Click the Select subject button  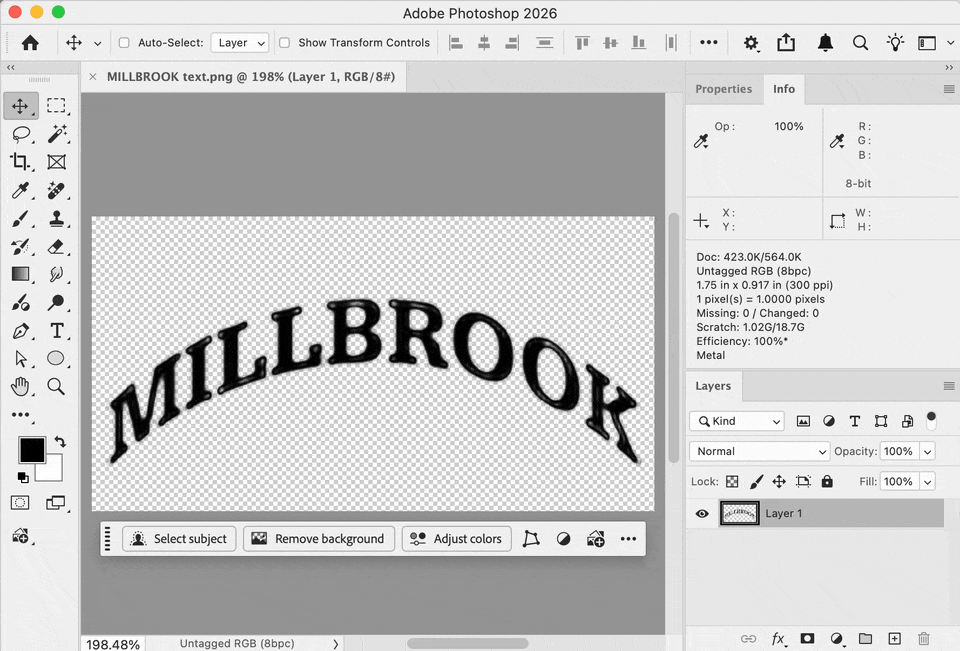coord(179,539)
